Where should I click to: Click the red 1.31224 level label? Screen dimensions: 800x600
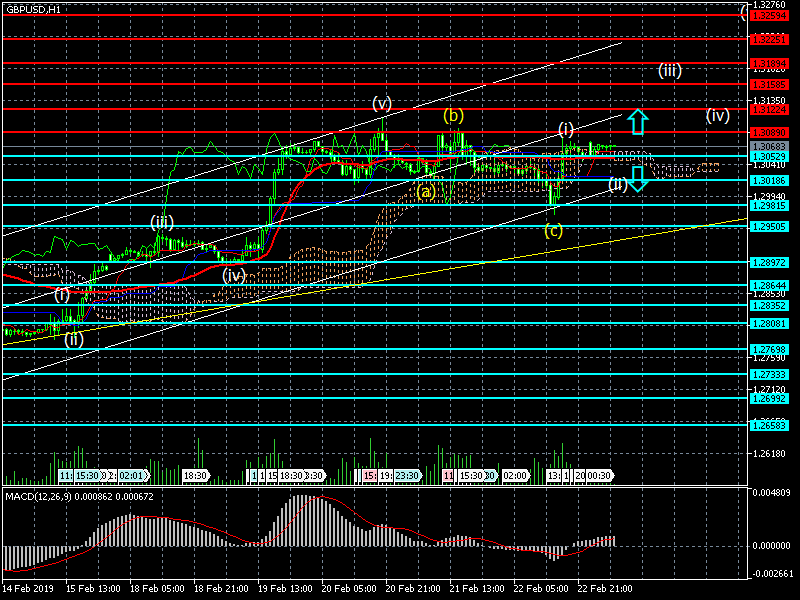coord(769,109)
